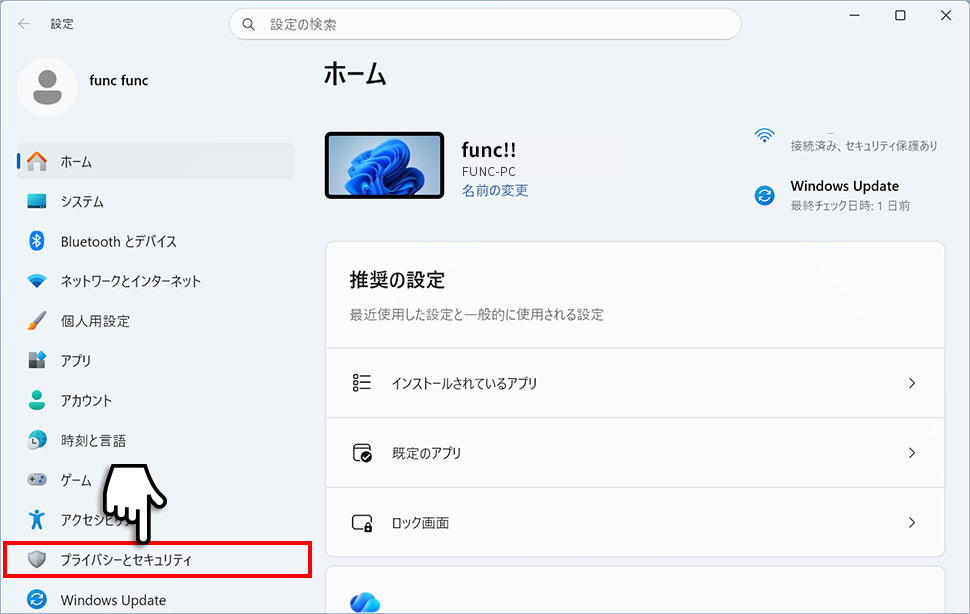This screenshot has height=614, width=970.
Task: Select ゲーム in sidebar
Action: click(x=156, y=479)
